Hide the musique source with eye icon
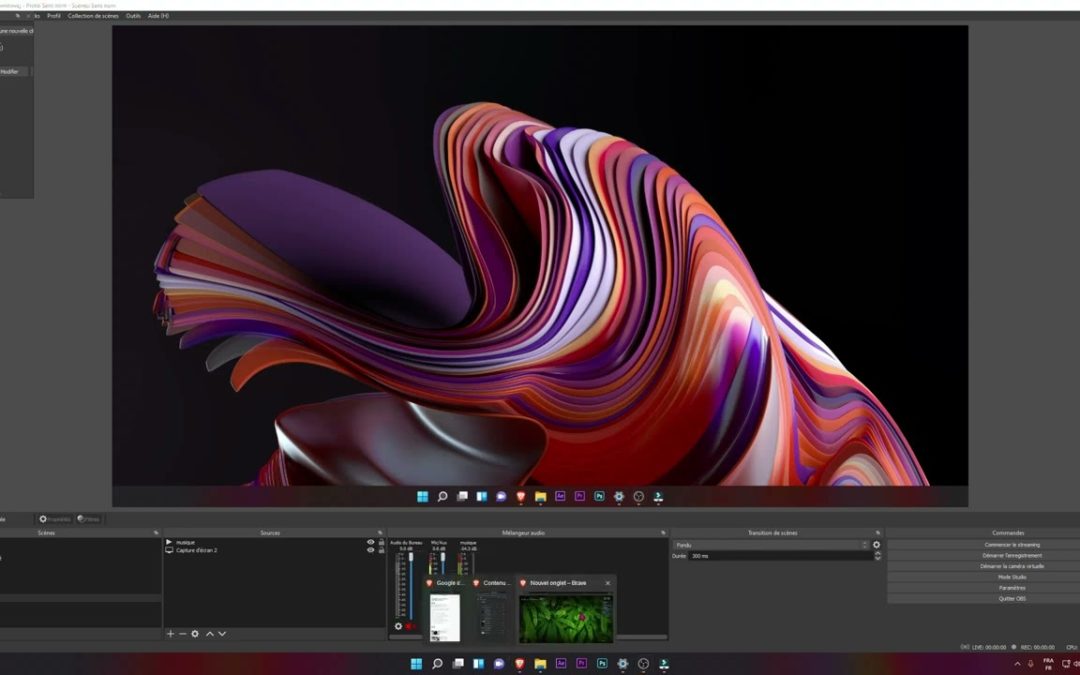Image resolution: width=1080 pixels, height=675 pixels. 371,542
